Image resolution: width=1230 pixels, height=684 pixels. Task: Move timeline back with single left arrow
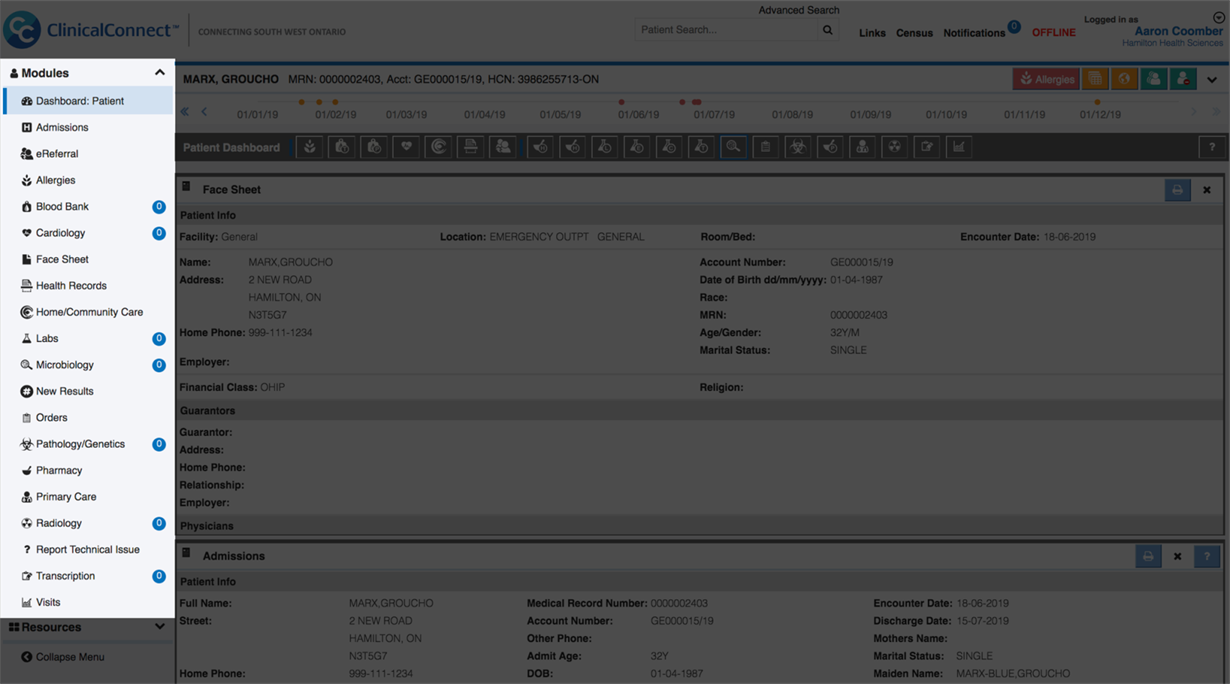tap(205, 112)
